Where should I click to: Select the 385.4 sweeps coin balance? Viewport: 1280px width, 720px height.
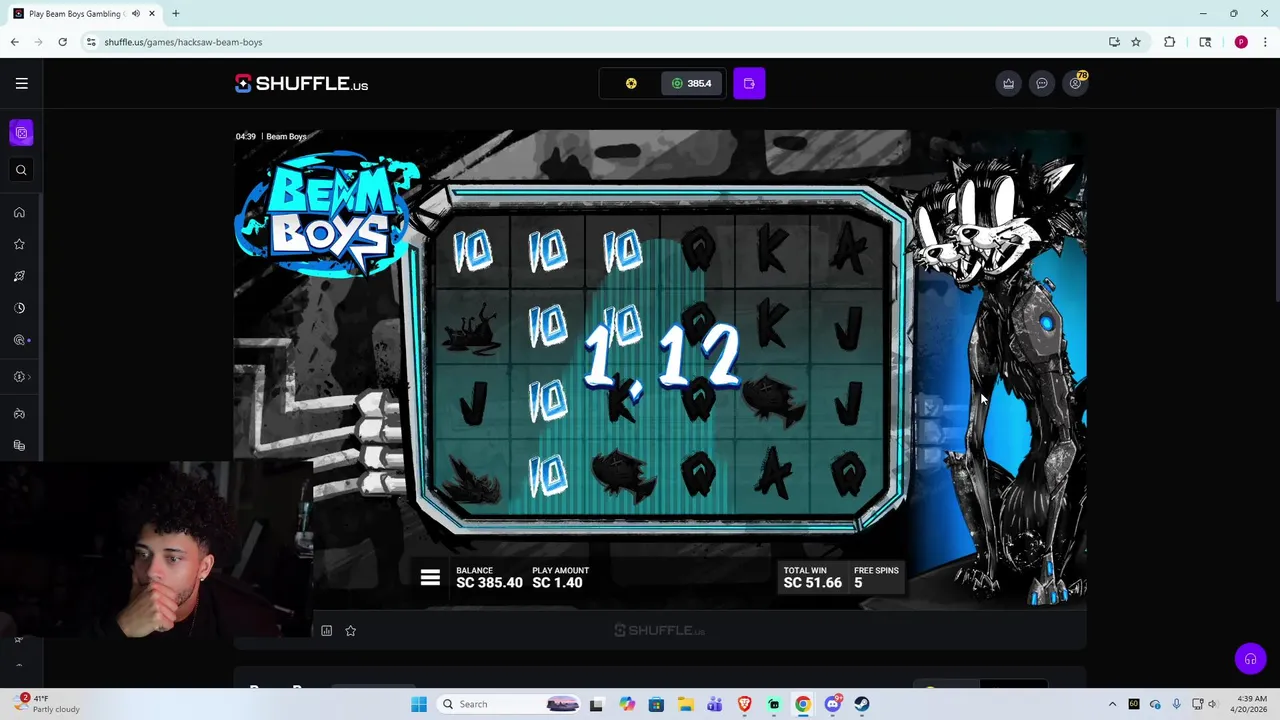tap(691, 83)
